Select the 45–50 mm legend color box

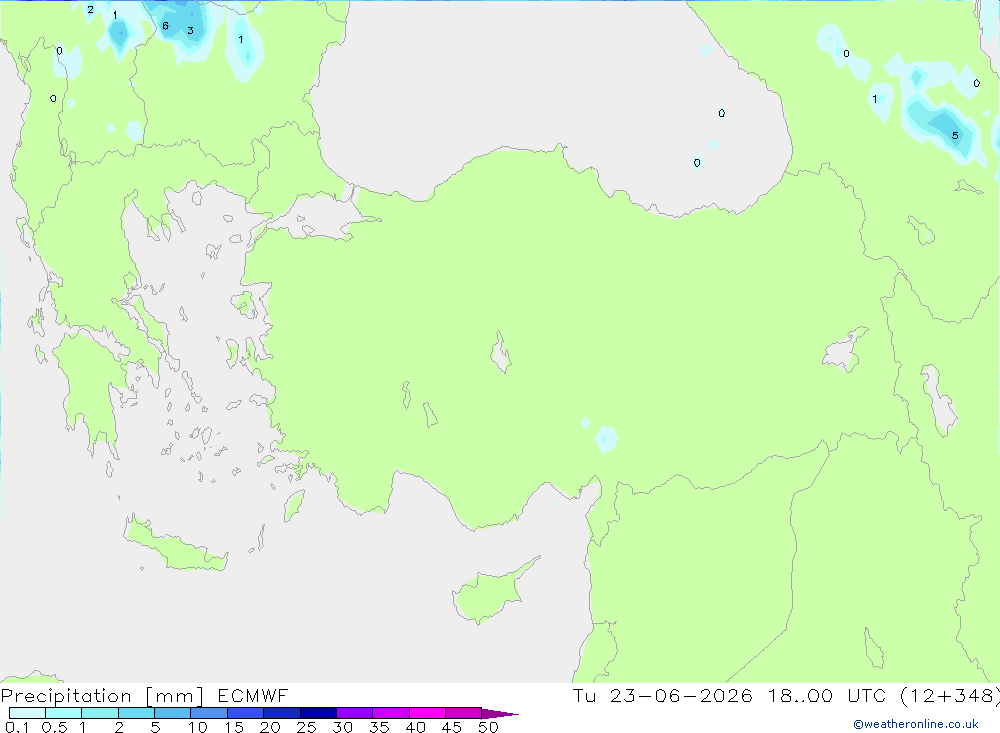click(x=464, y=713)
